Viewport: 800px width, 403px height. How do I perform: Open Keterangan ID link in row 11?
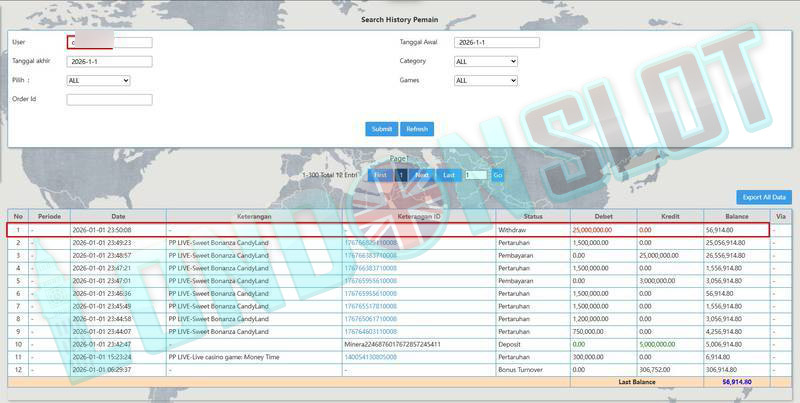click(x=371, y=356)
